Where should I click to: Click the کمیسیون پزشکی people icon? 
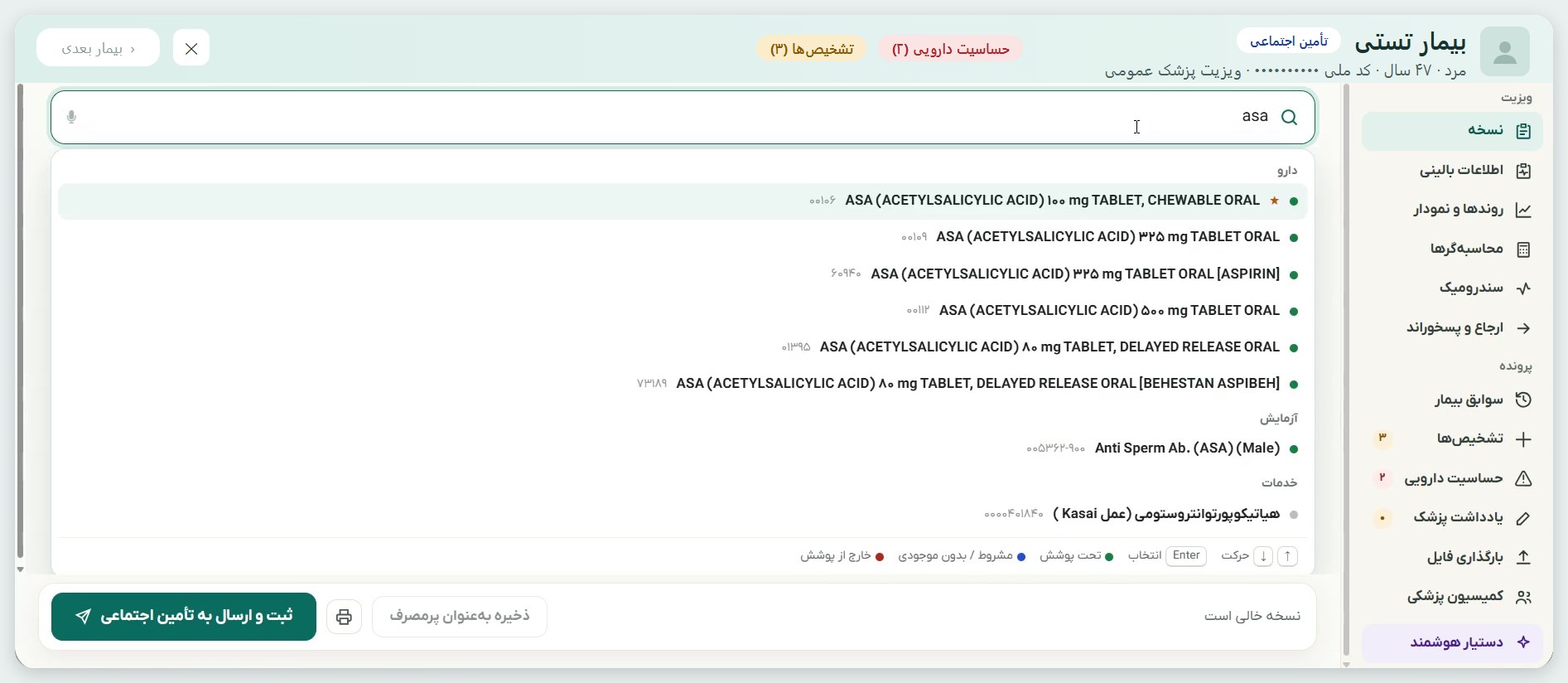(x=1523, y=597)
